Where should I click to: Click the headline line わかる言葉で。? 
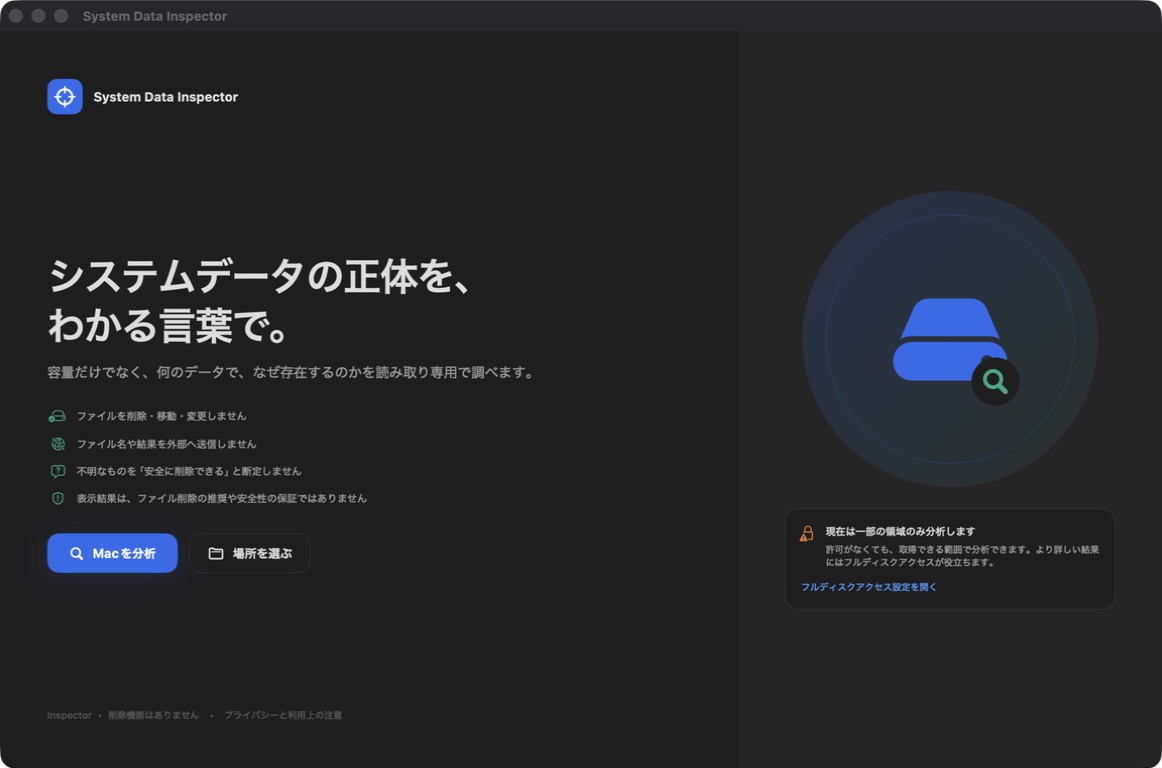click(168, 325)
